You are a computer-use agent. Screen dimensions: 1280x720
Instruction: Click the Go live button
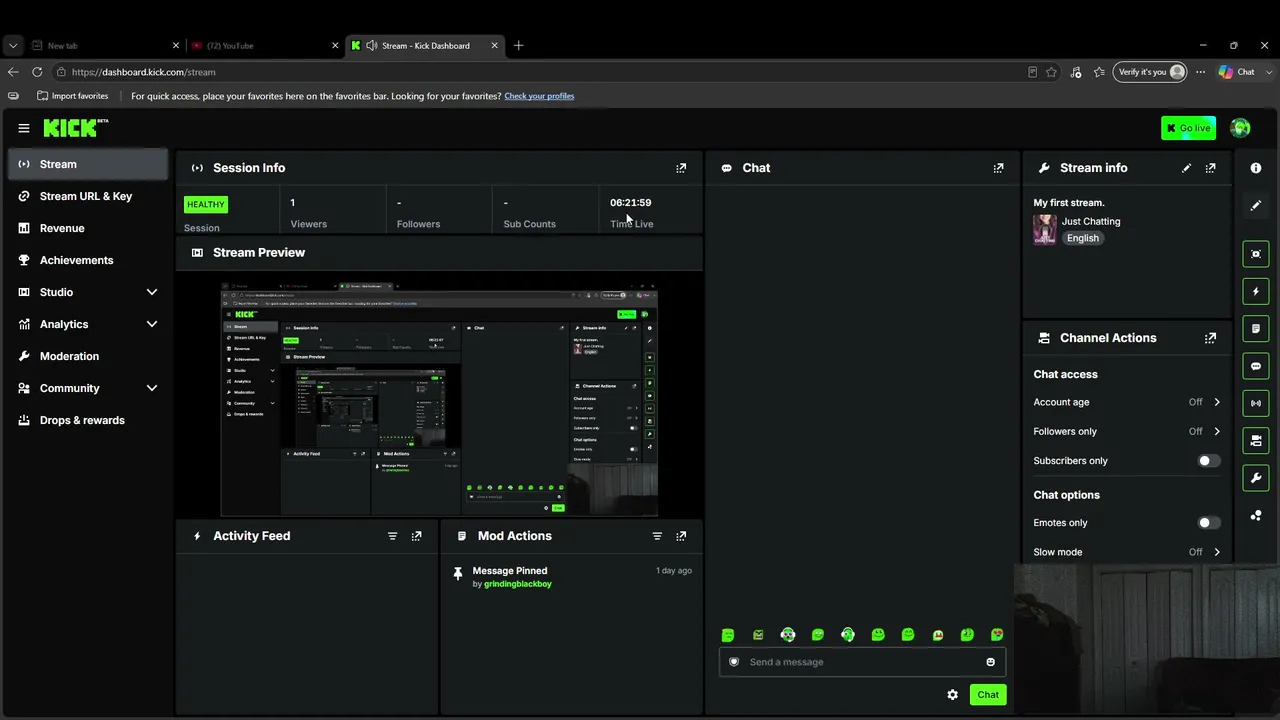1188,128
